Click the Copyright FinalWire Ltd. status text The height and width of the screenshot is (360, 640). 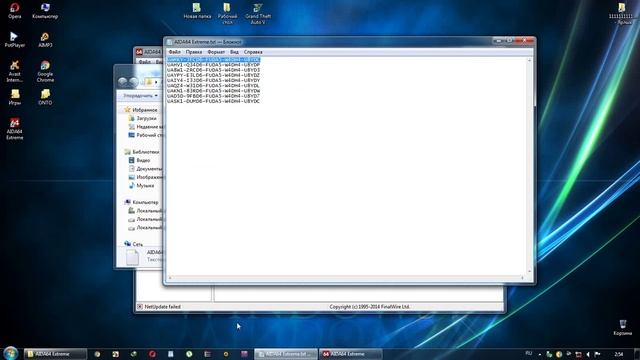coord(369,307)
